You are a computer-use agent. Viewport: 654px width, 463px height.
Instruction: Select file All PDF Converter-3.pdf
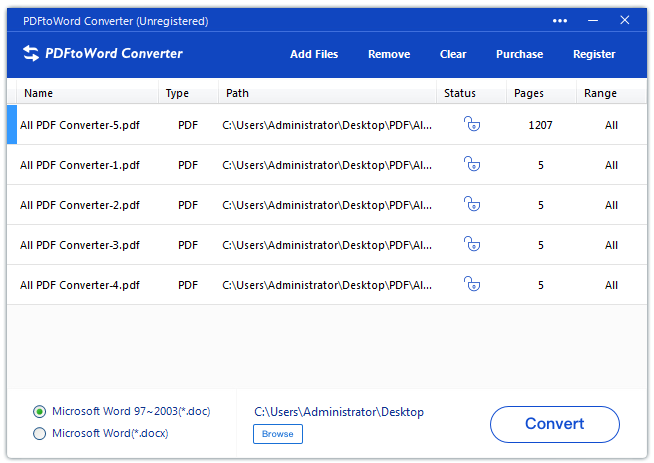80,245
